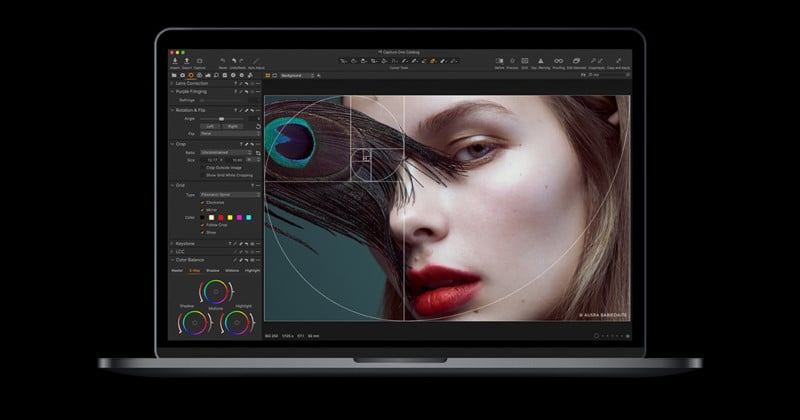Image resolution: width=800 pixels, height=420 pixels.
Task: Open the Details magnifier tool tab
Action: coord(216,76)
